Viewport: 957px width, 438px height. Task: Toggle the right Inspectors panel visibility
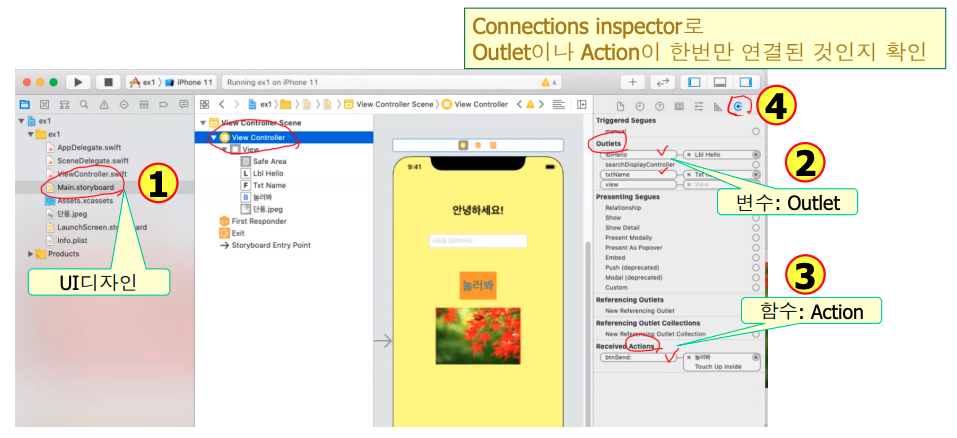[x=746, y=82]
